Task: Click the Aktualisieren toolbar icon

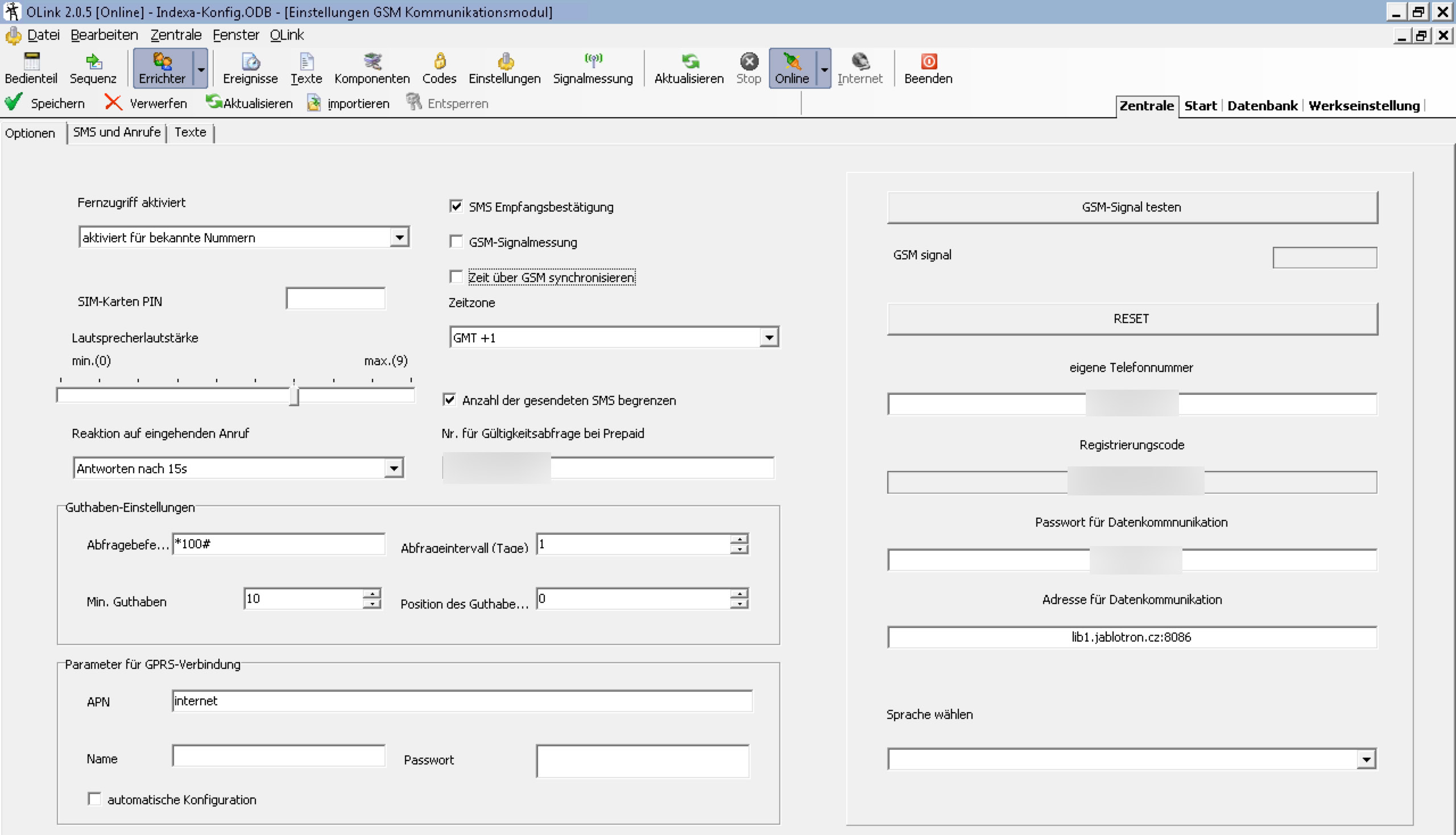Action: 689,68
